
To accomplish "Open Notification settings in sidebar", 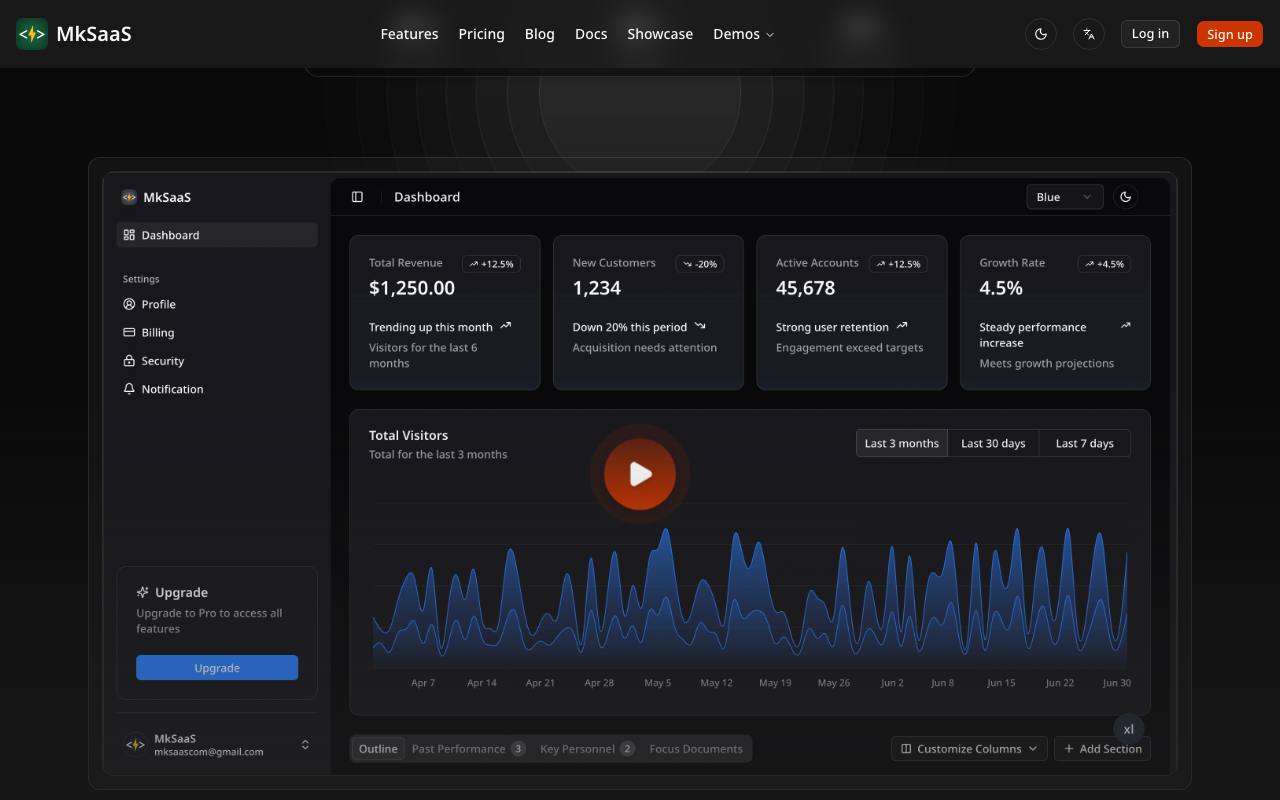I will 217,389.
